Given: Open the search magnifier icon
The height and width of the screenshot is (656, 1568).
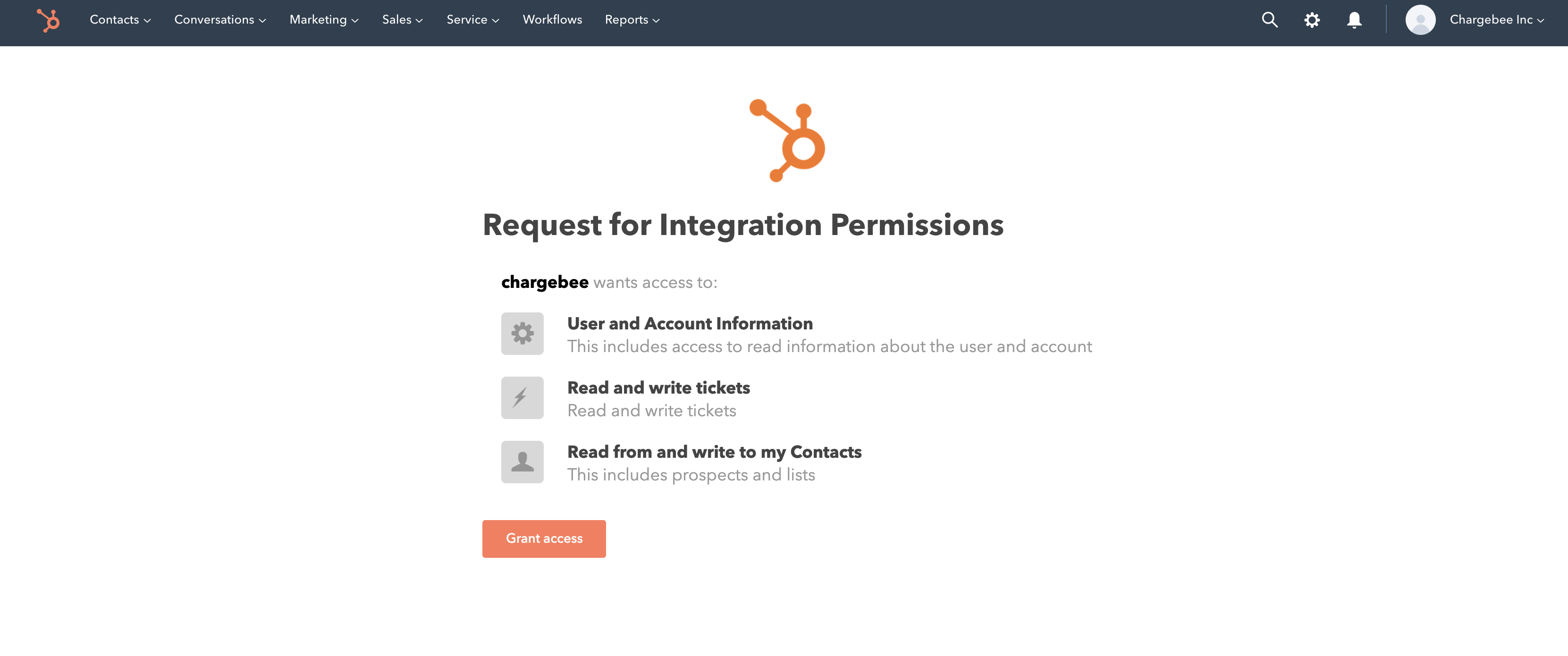Looking at the screenshot, I should tap(1269, 20).
